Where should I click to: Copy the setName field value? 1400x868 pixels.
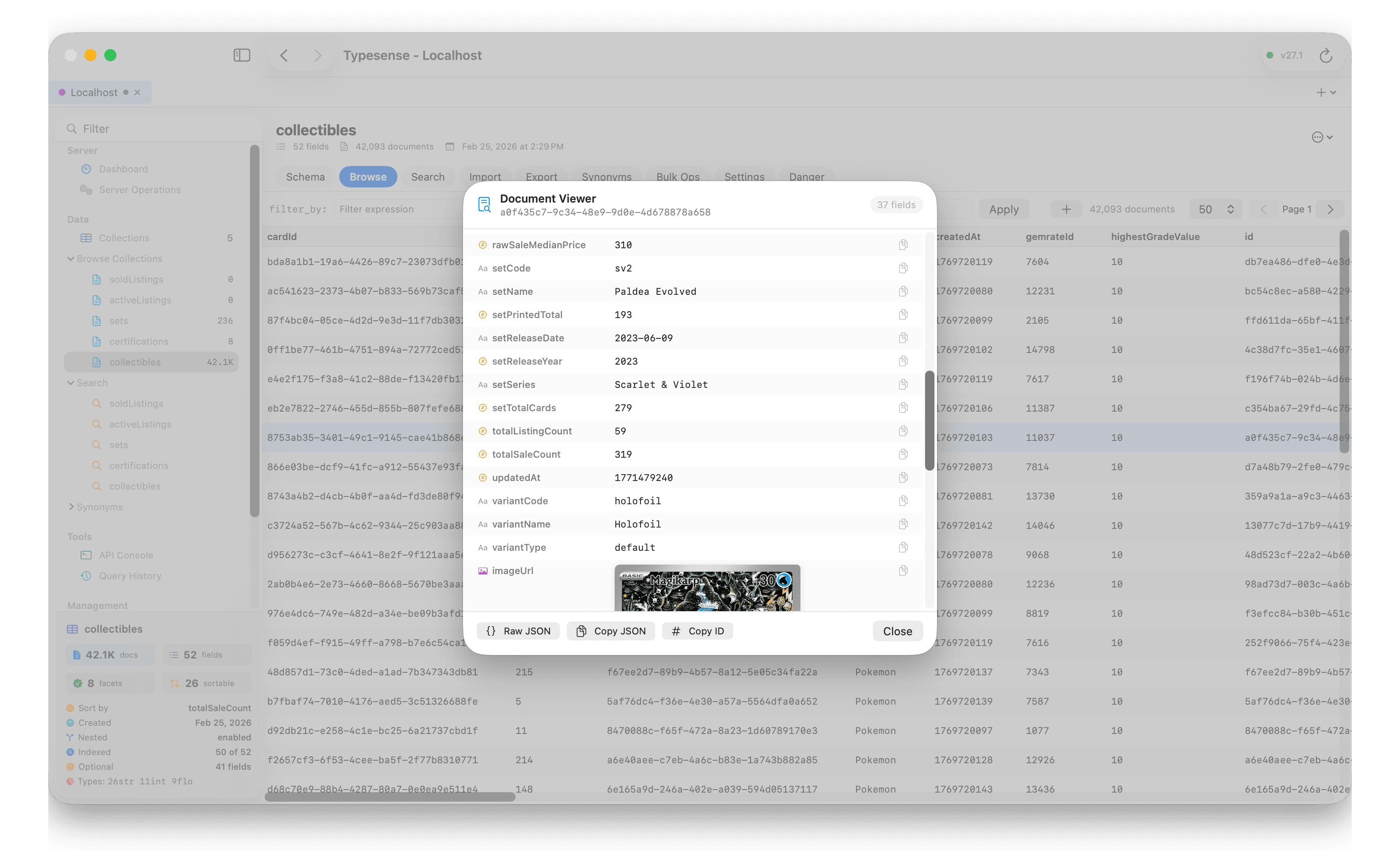point(903,291)
